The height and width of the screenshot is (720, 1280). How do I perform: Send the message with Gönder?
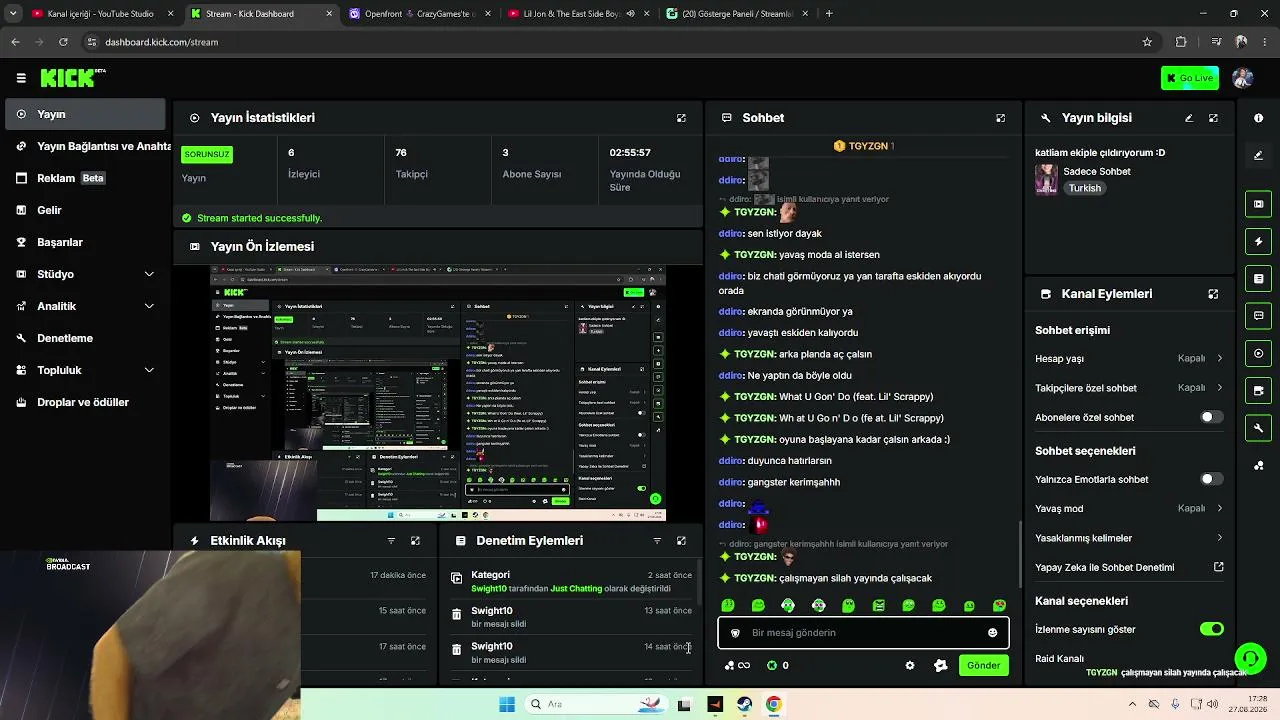(x=983, y=665)
